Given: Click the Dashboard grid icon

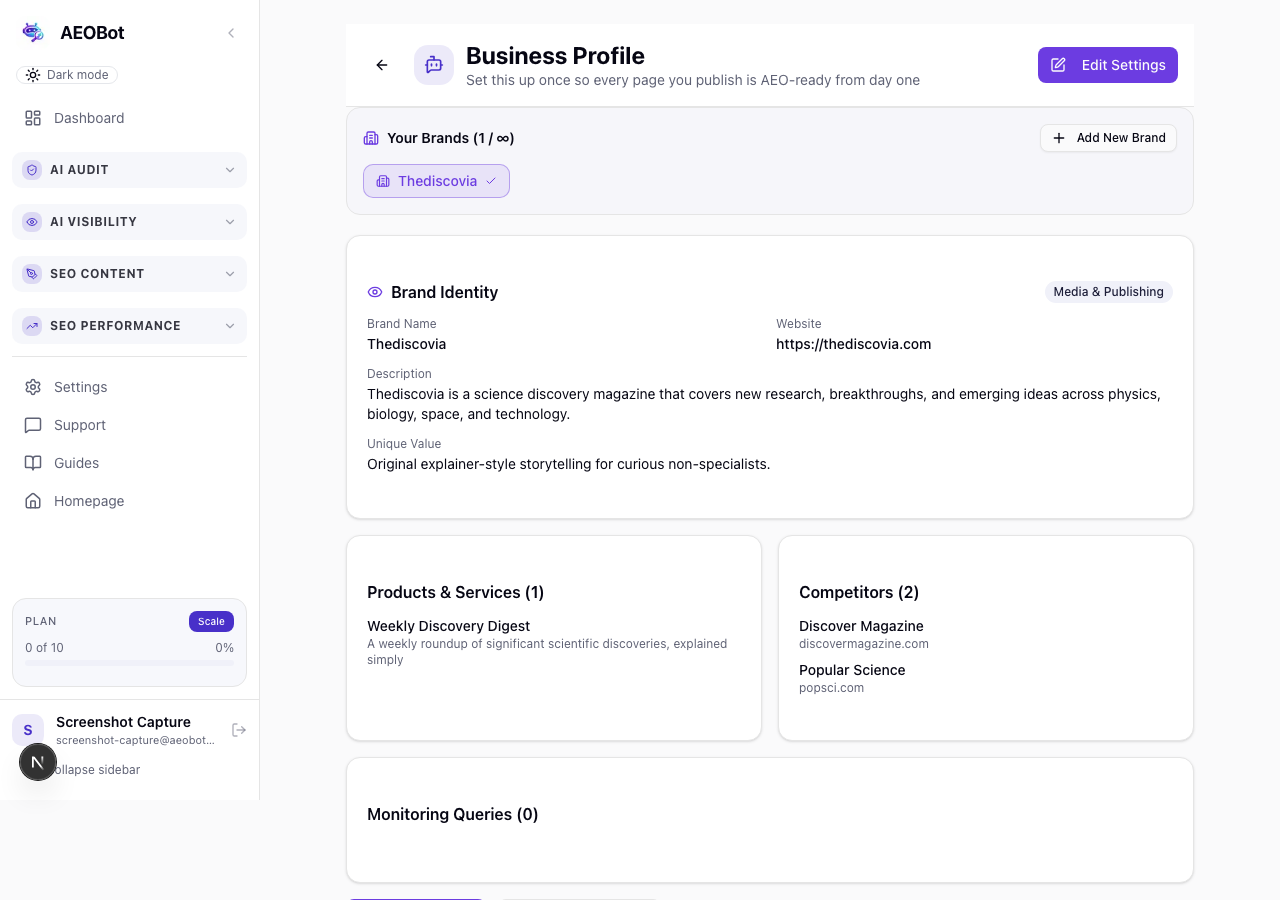Looking at the screenshot, I should point(33,118).
